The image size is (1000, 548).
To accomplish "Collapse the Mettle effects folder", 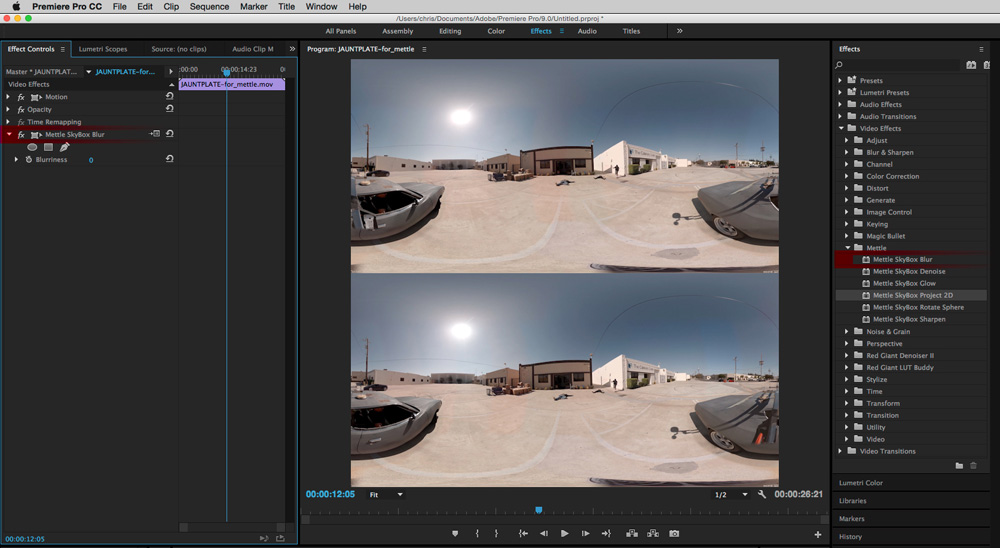I will pos(848,248).
